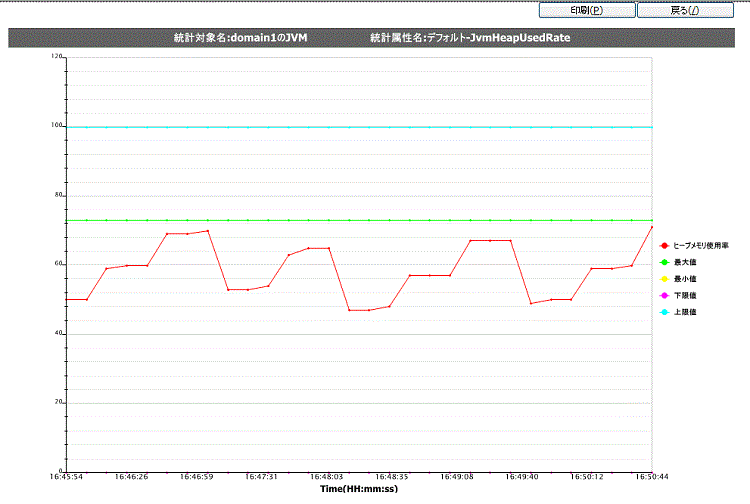This screenshot has width=750, height=504.
Task: Click the first red data point at 16:45:54
Action: [66, 299]
